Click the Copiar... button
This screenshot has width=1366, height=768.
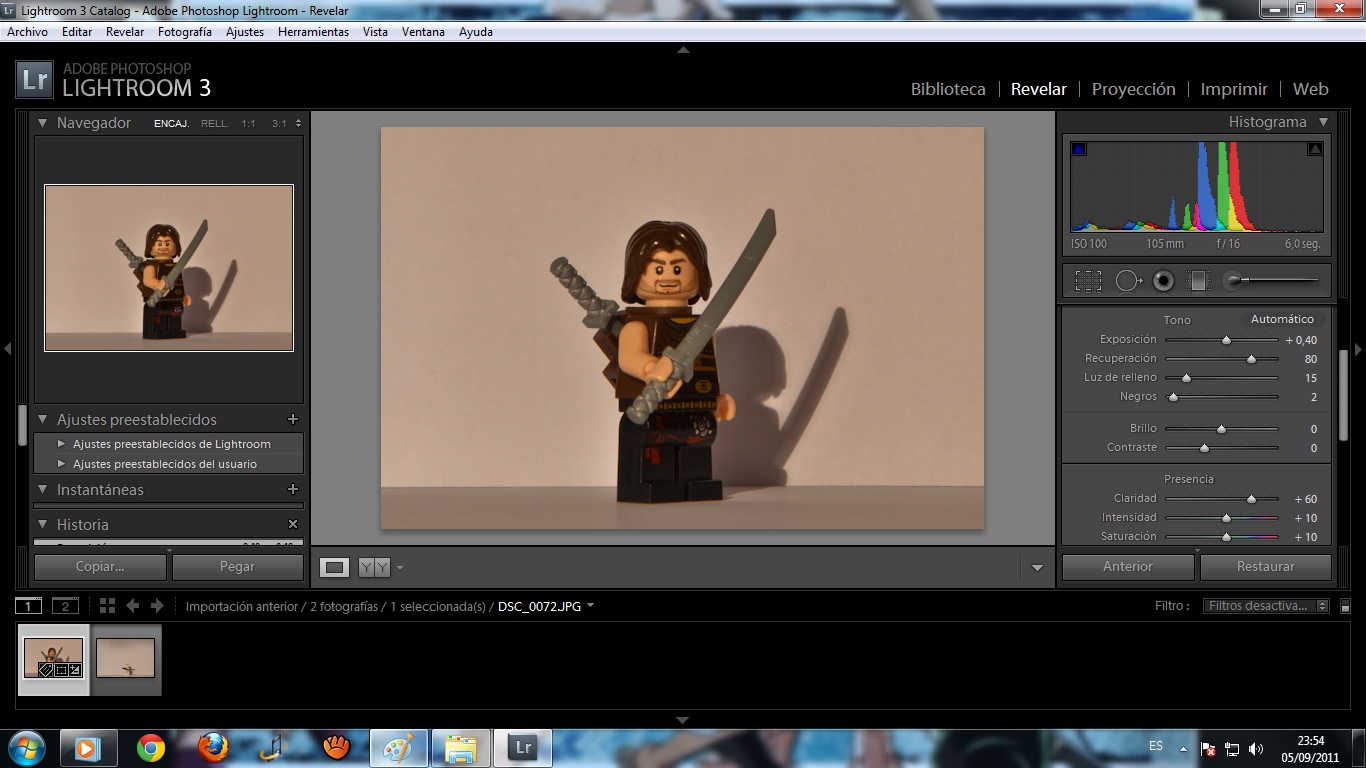pos(100,567)
